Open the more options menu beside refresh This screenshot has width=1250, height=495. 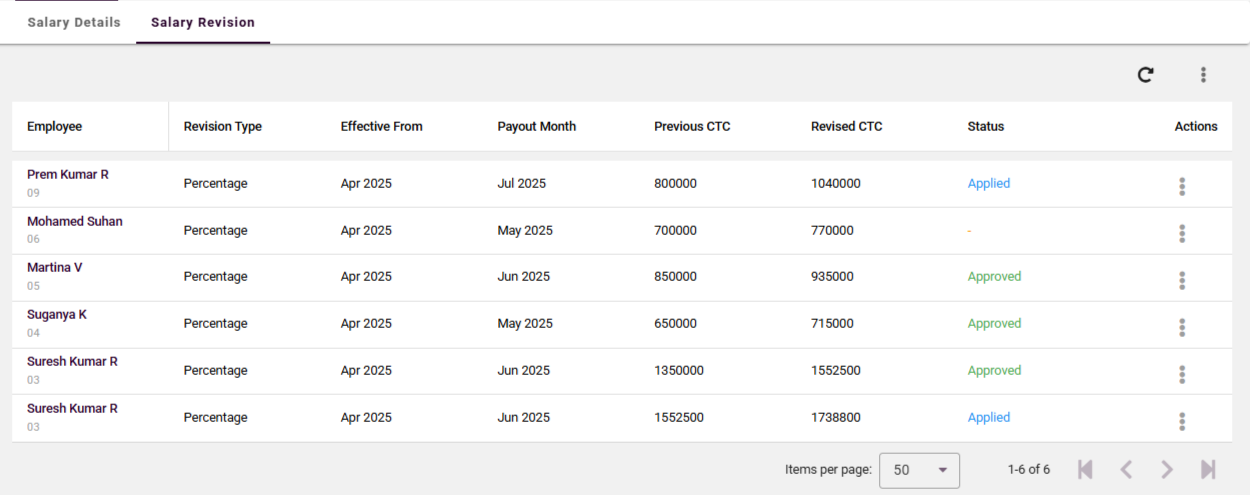(1203, 74)
